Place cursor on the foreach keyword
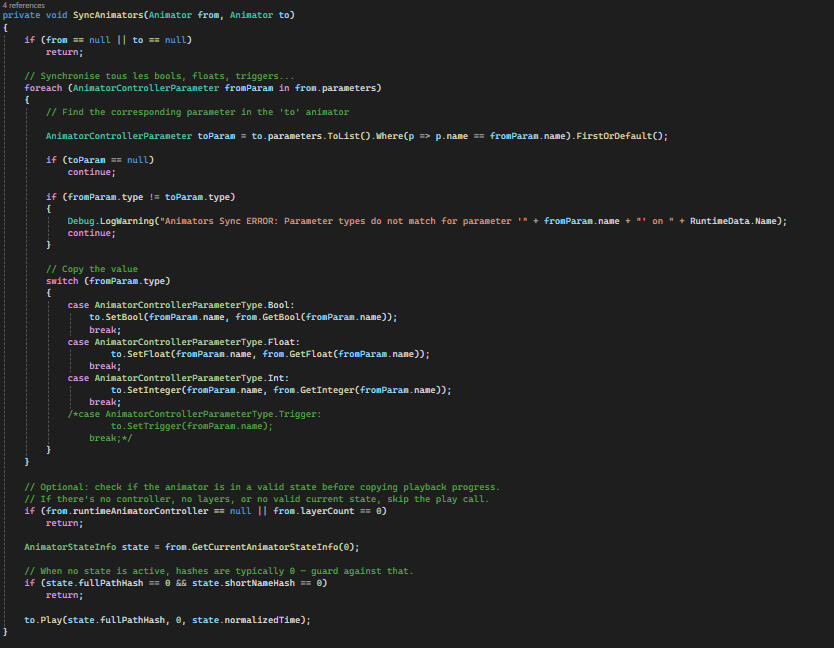Viewport: 834px width, 648px height. [43, 88]
